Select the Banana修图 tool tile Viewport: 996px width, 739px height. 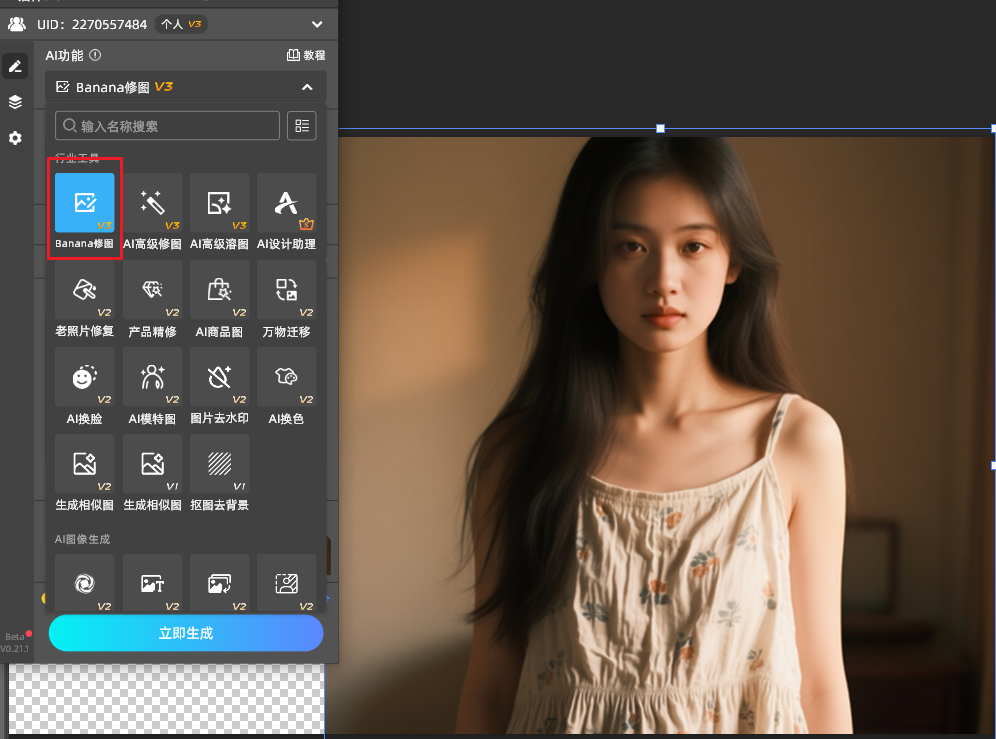tap(85, 204)
